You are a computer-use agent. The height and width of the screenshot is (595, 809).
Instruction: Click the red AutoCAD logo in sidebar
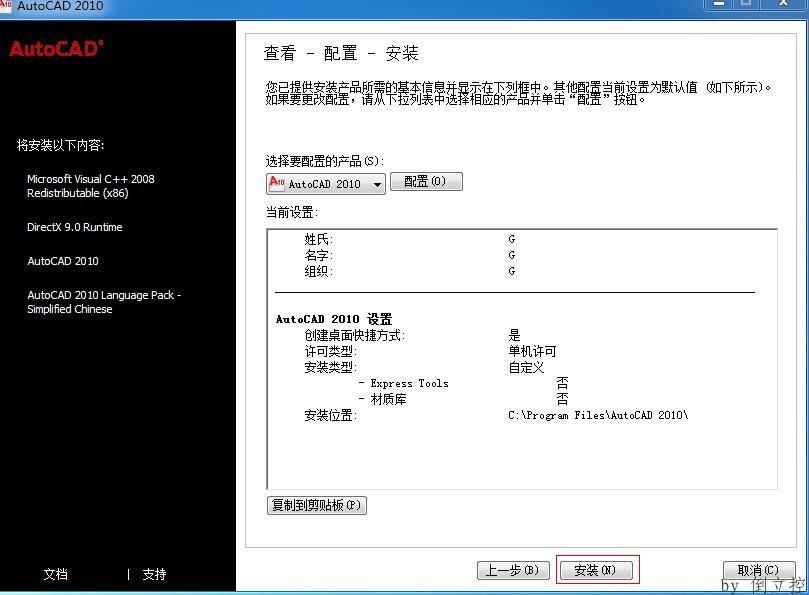coord(57,49)
